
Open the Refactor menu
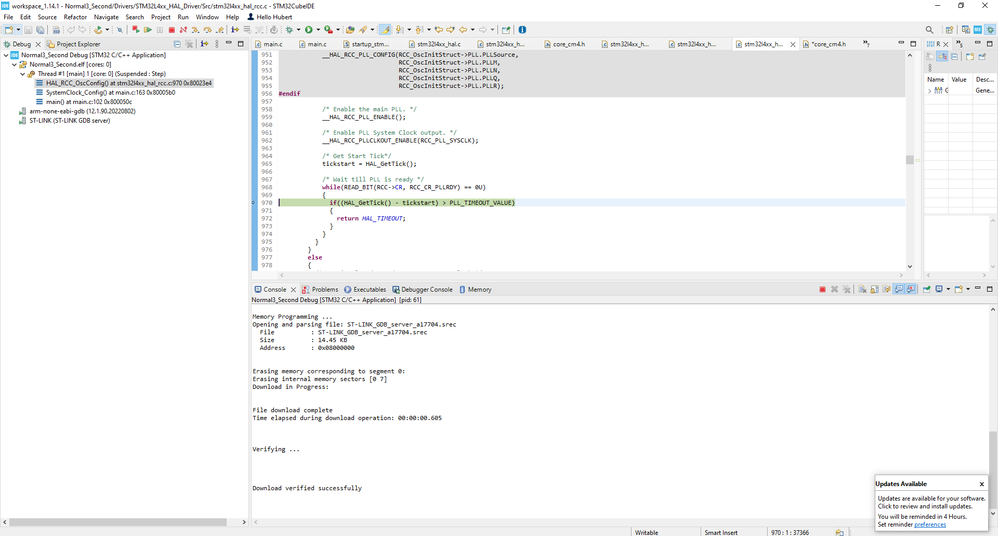(x=75, y=17)
